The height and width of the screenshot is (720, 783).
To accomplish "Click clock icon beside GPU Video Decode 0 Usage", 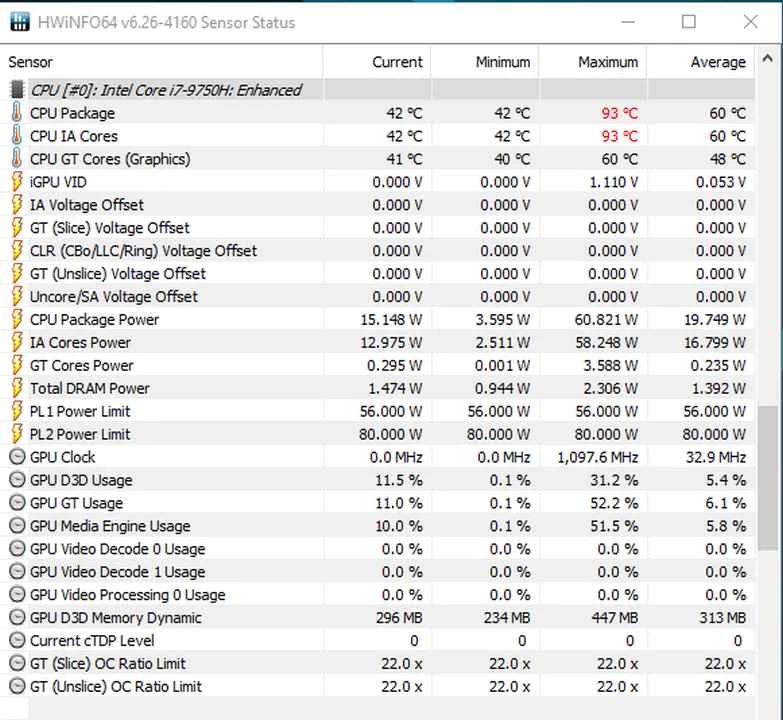I will click(x=17, y=549).
